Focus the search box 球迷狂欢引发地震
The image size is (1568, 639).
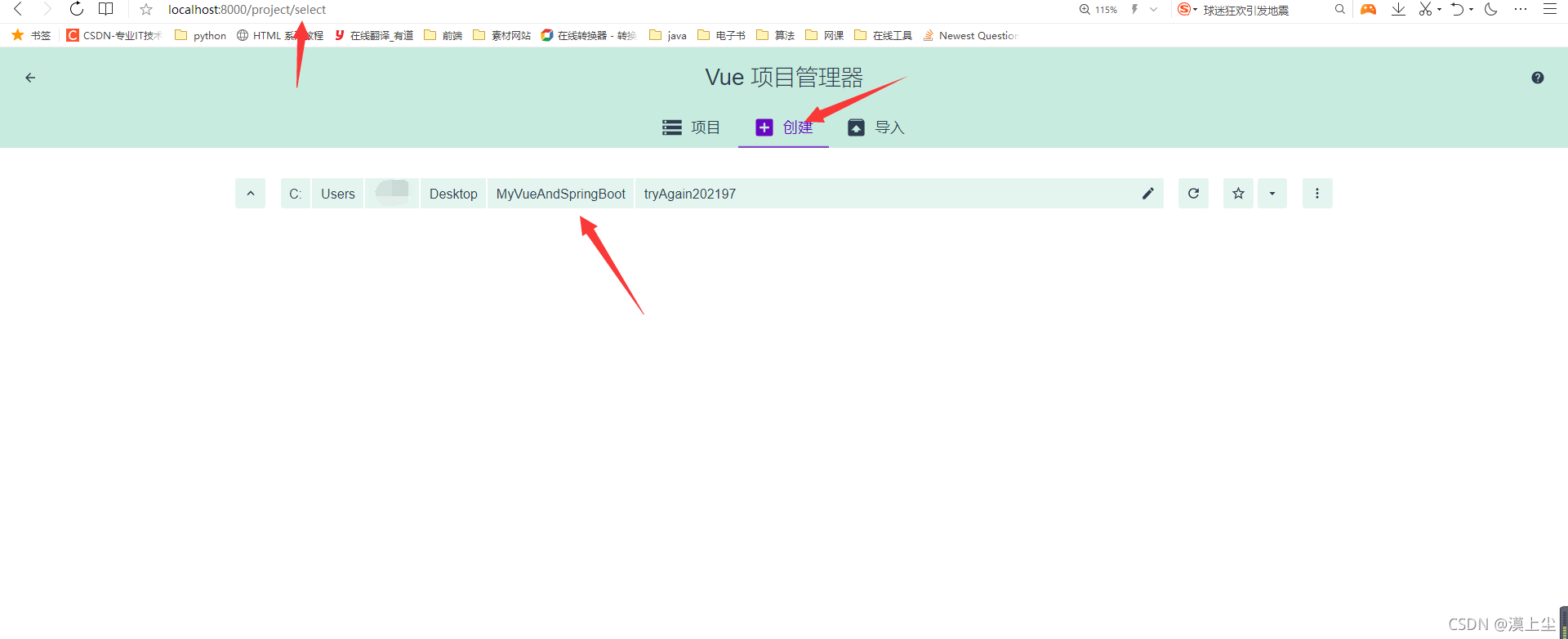pos(1246,11)
